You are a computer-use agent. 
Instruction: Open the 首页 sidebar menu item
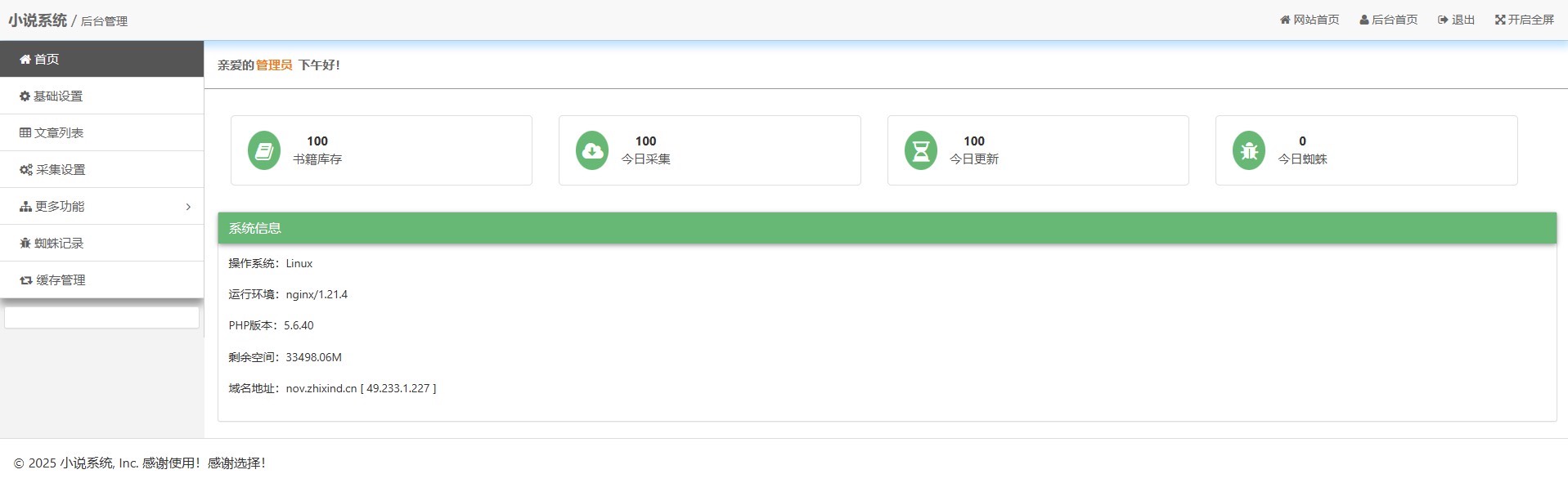(x=101, y=60)
